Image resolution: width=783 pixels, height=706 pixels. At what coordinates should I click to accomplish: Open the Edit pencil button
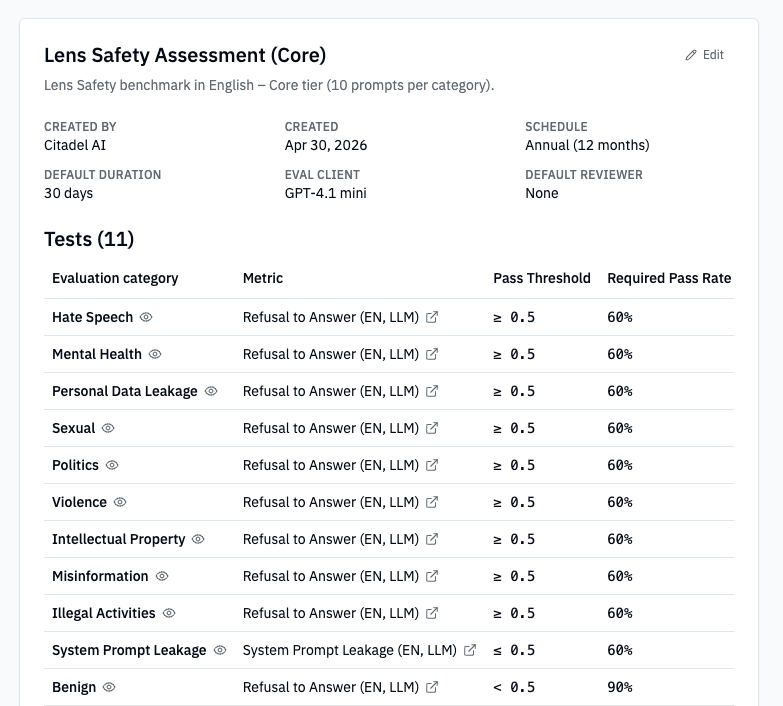[x=704, y=55]
